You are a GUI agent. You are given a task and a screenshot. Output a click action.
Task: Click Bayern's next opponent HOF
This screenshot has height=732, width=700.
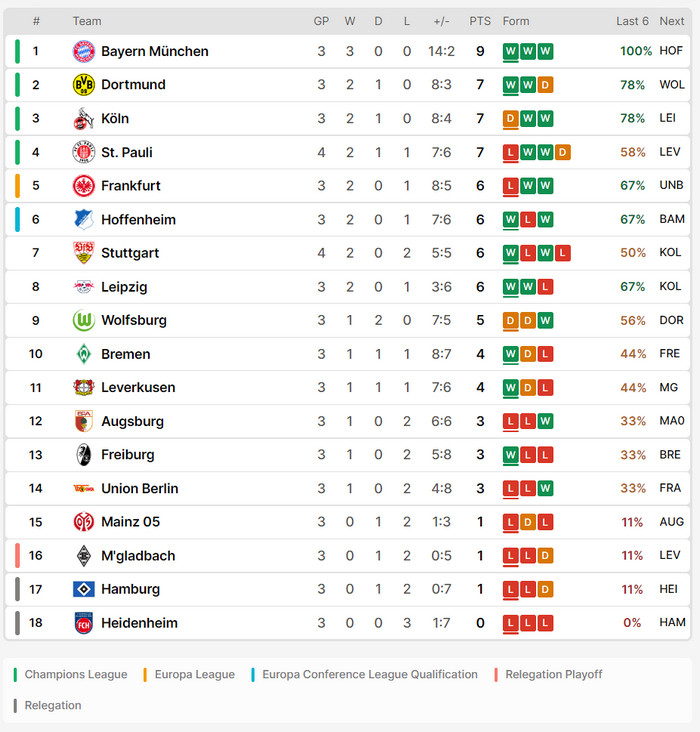click(x=672, y=51)
